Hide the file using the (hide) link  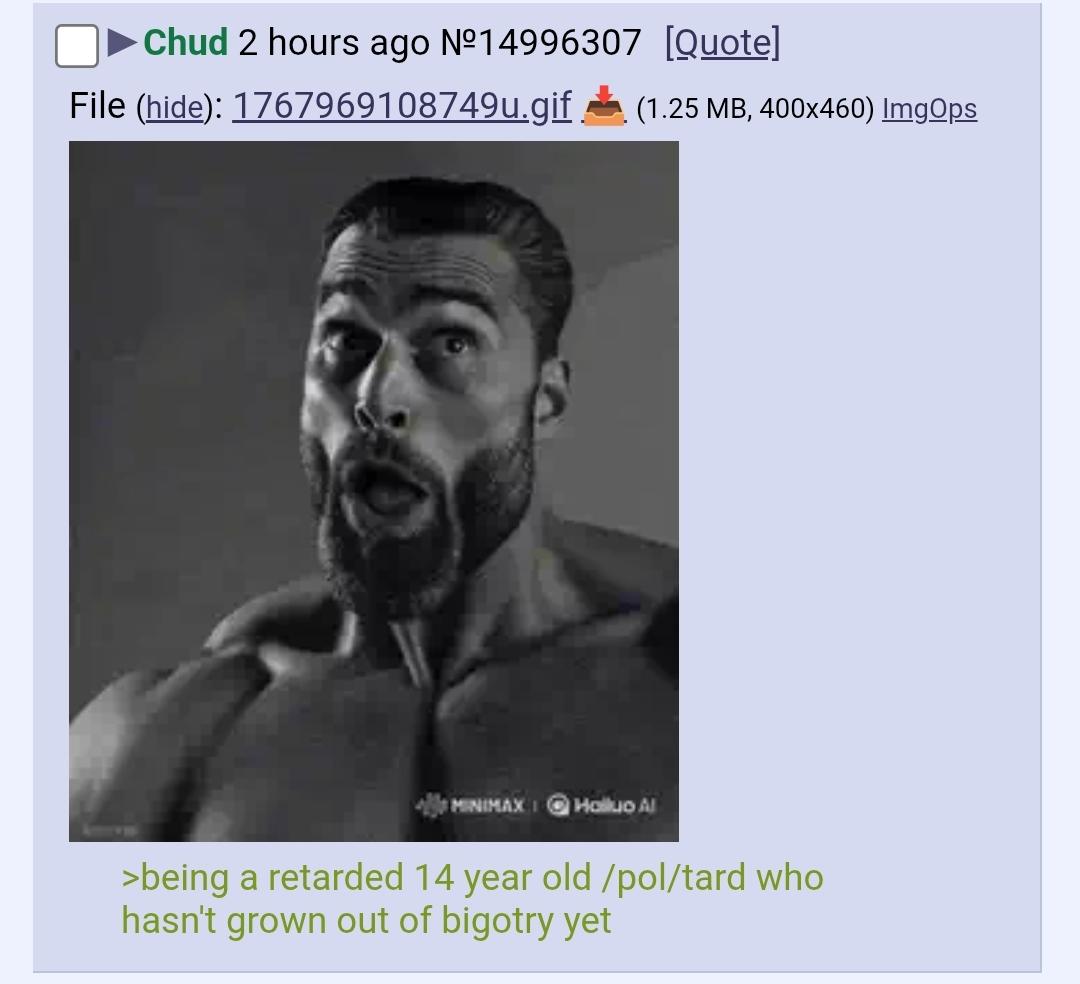(175, 107)
